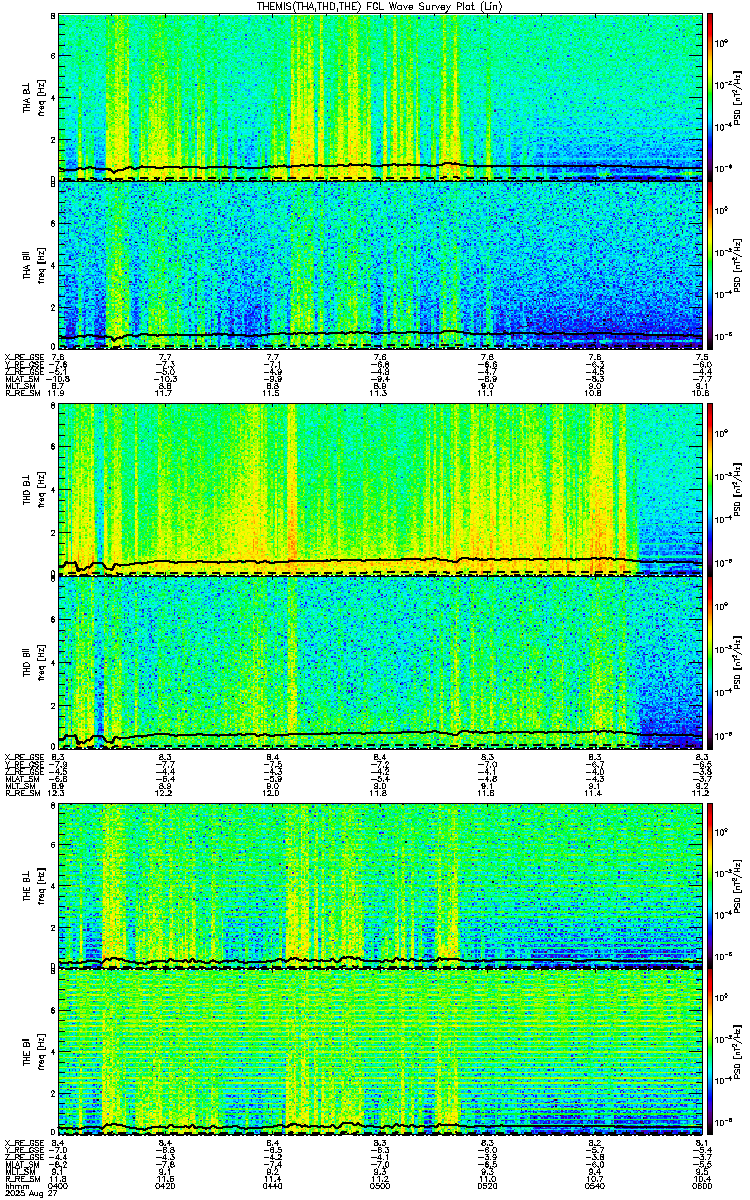750x1200 pixels.
Task: Click the color bar beside THE B-perpendicular panel
Action: point(710,884)
